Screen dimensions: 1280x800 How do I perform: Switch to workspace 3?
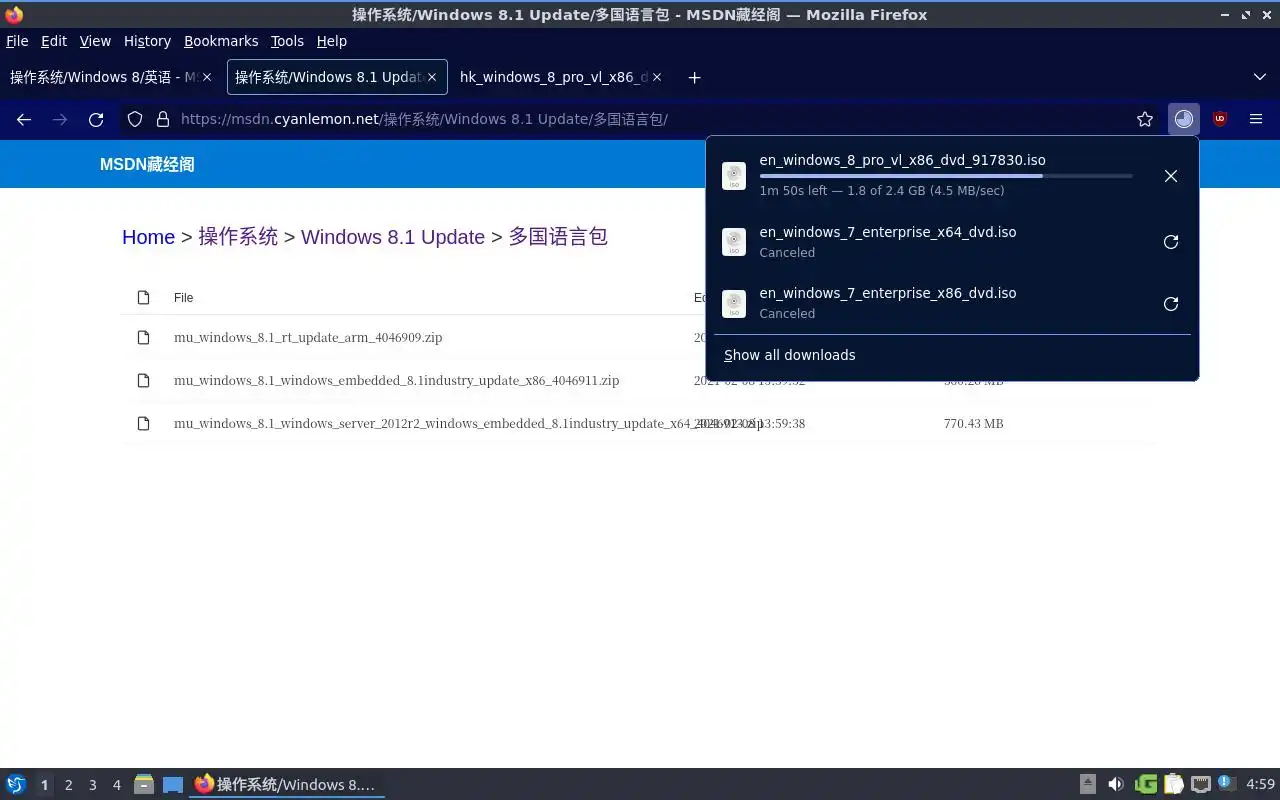coord(92,785)
